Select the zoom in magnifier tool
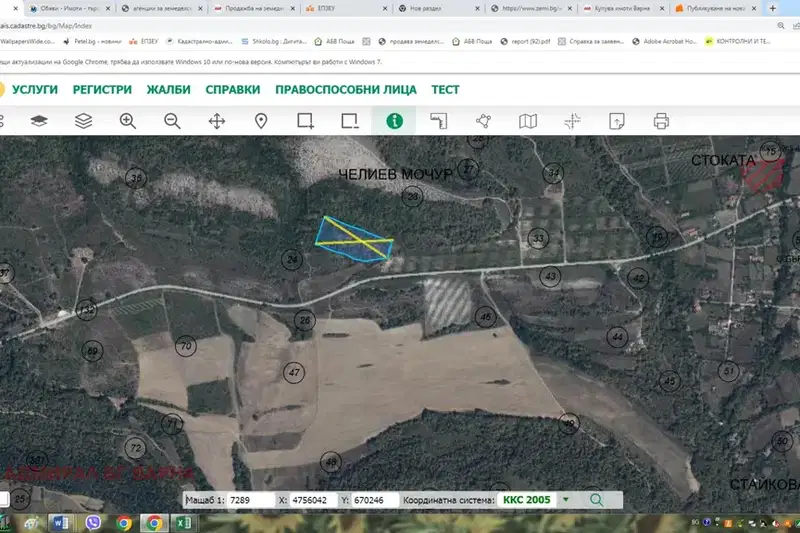Image resolution: width=800 pixels, height=533 pixels. pyautogui.click(x=128, y=121)
